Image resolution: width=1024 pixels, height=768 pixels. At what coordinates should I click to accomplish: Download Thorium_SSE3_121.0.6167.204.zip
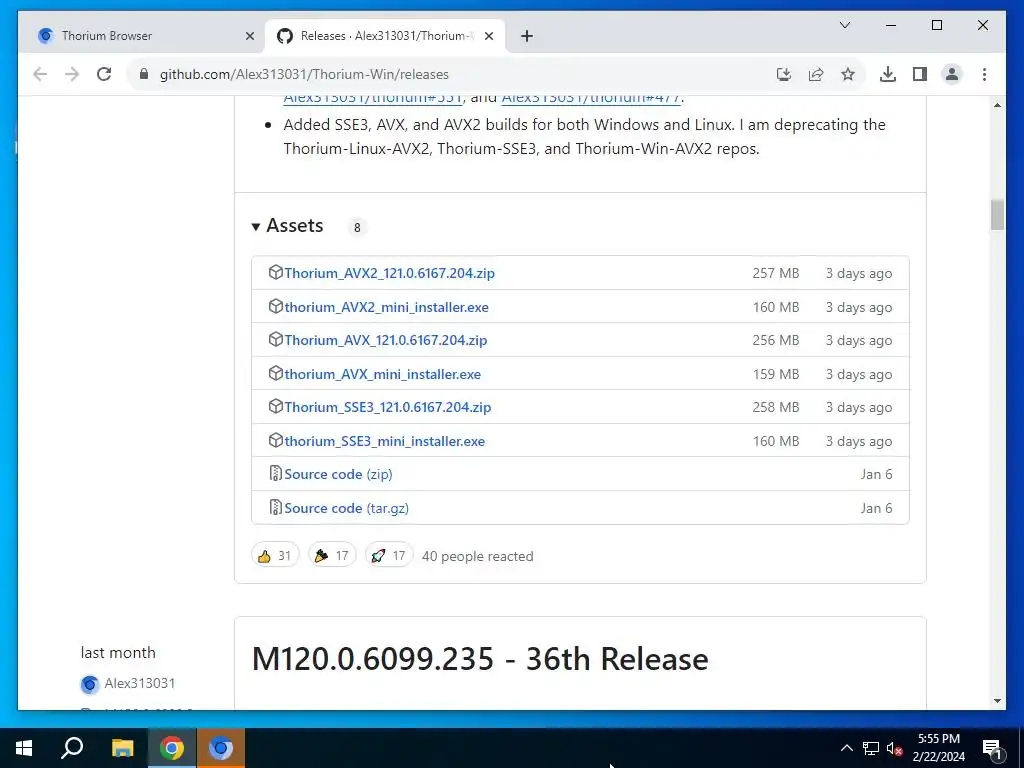[387, 407]
